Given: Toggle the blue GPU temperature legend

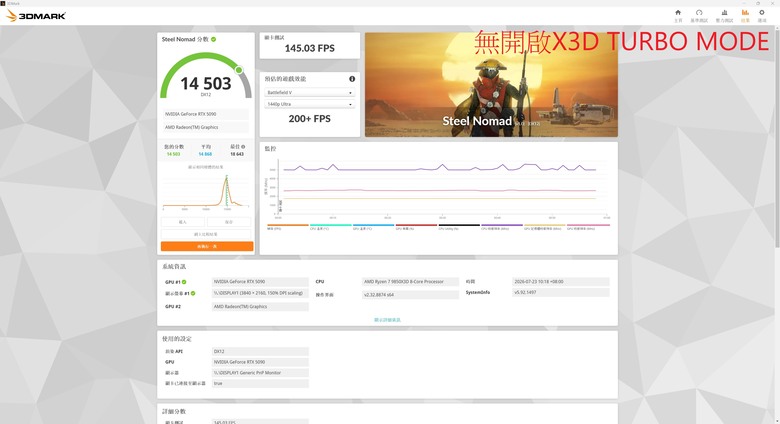Looking at the screenshot, I should (x=373, y=227).
